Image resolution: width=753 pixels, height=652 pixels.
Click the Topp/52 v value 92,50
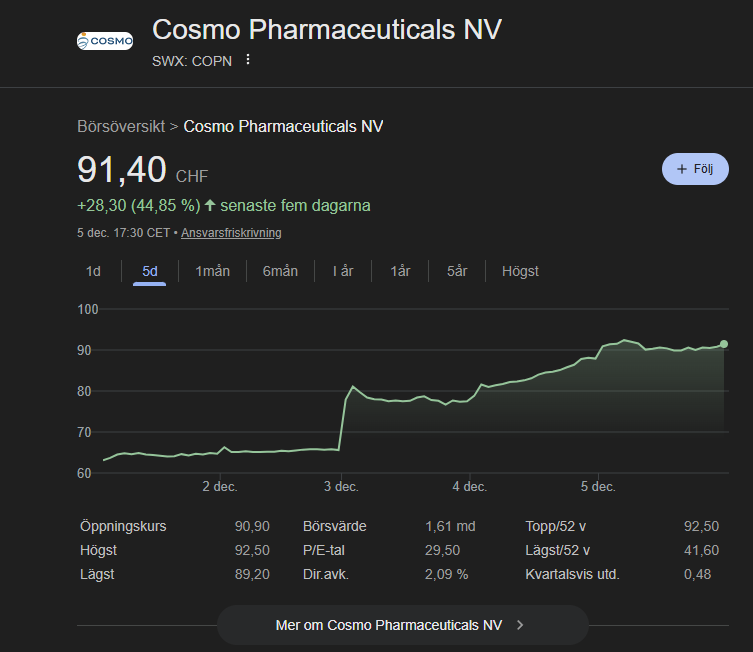[701, 526]
